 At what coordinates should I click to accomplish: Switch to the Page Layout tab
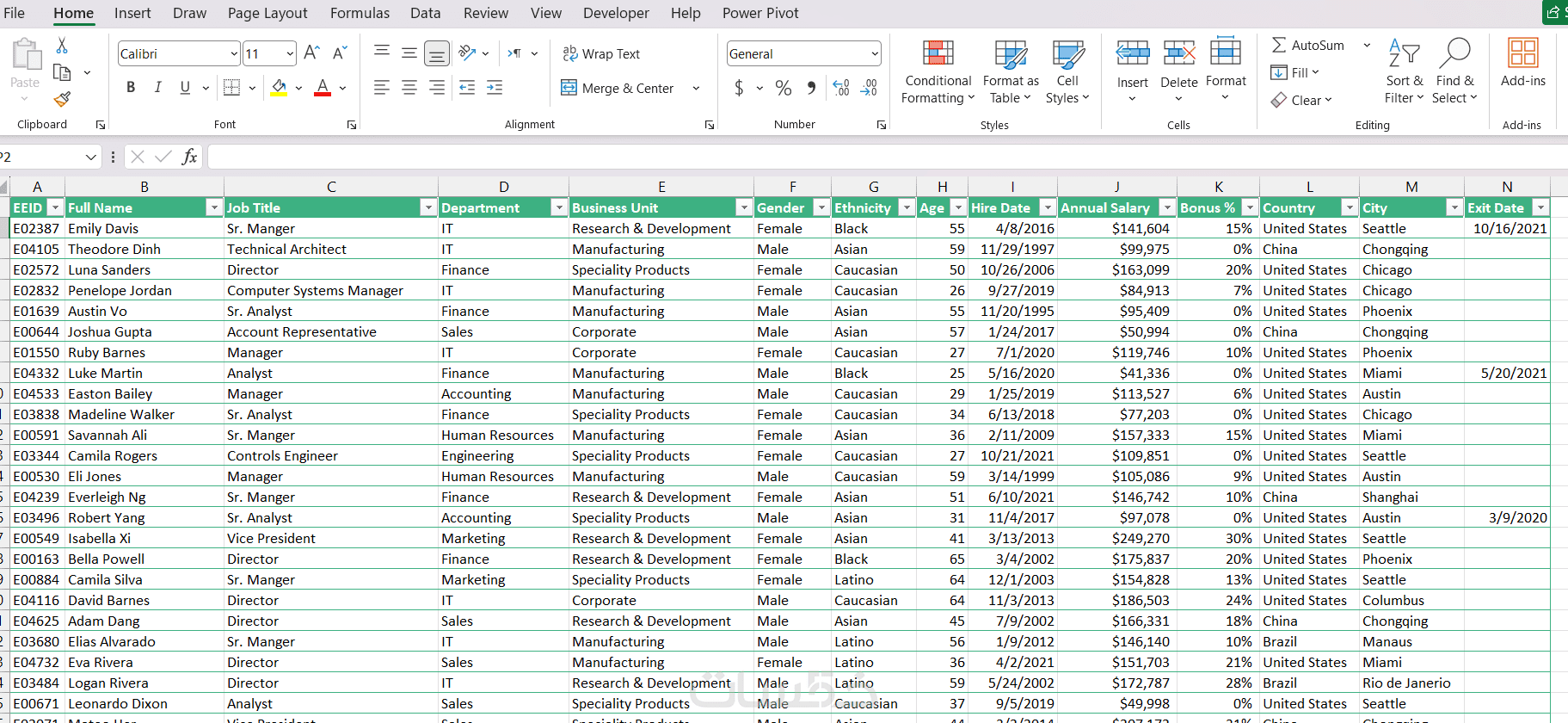pos(267,13)
